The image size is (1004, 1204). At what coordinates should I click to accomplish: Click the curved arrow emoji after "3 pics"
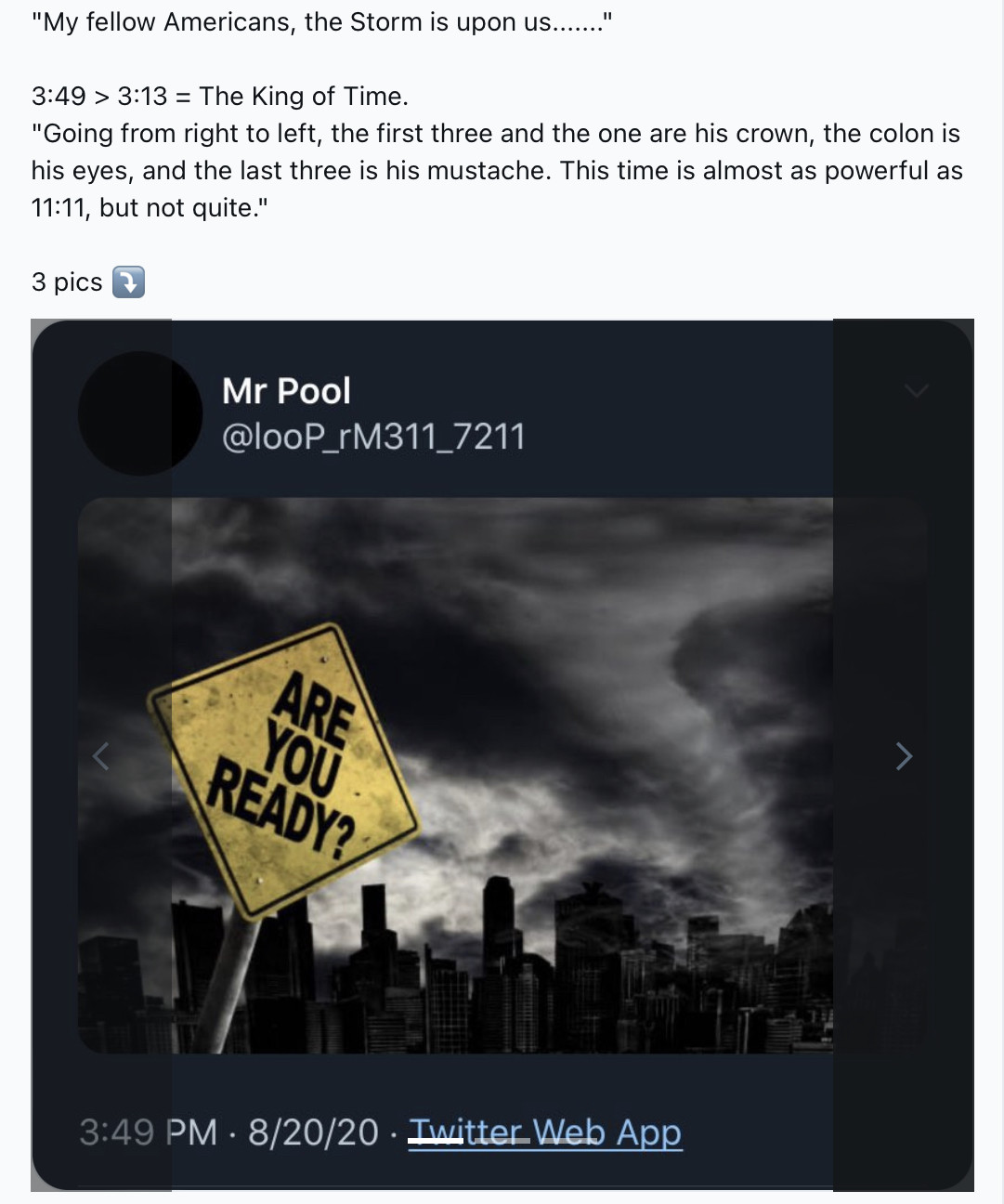[x=128, y=281]
